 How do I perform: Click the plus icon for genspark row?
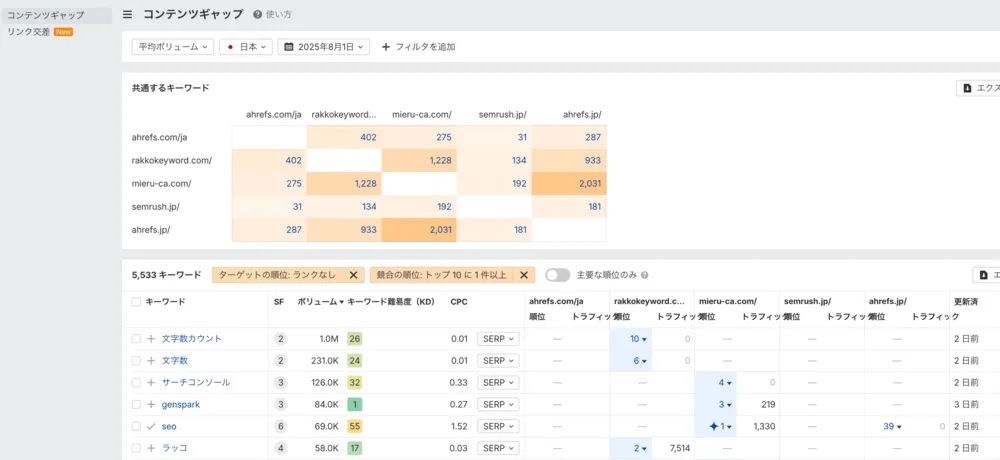151,404
